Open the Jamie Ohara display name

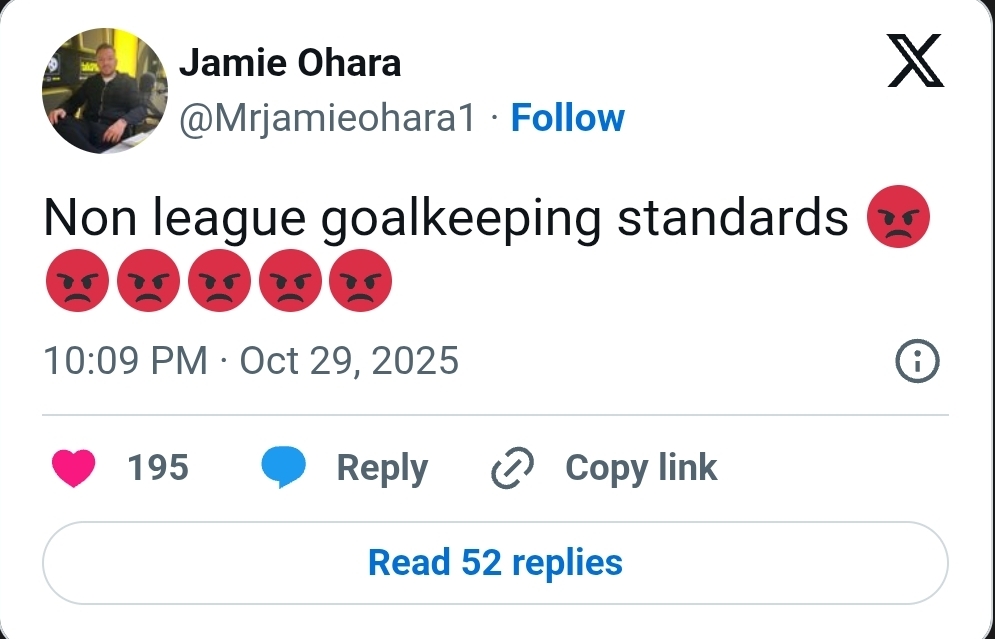click(290, 64)
